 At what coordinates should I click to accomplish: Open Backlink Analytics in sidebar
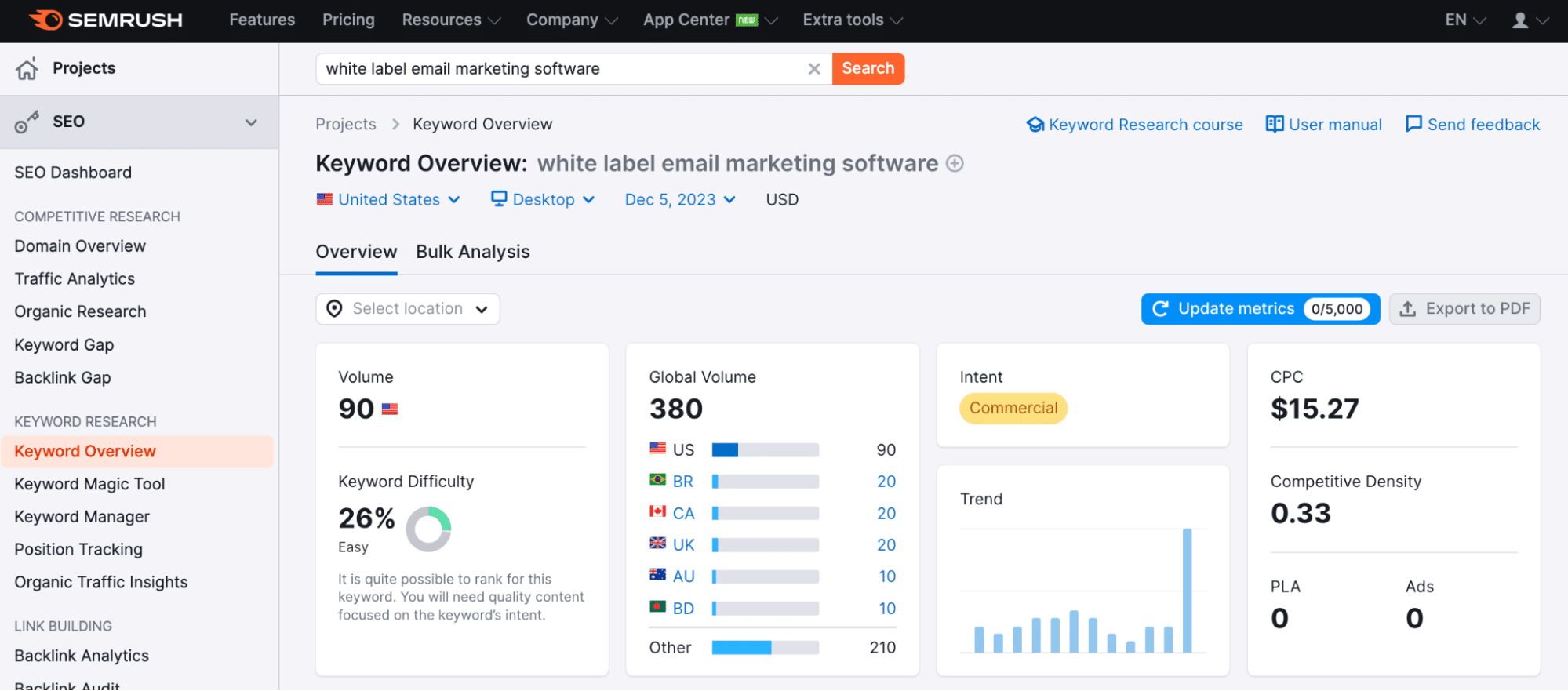pyautogui.click(x=82, y=656)
